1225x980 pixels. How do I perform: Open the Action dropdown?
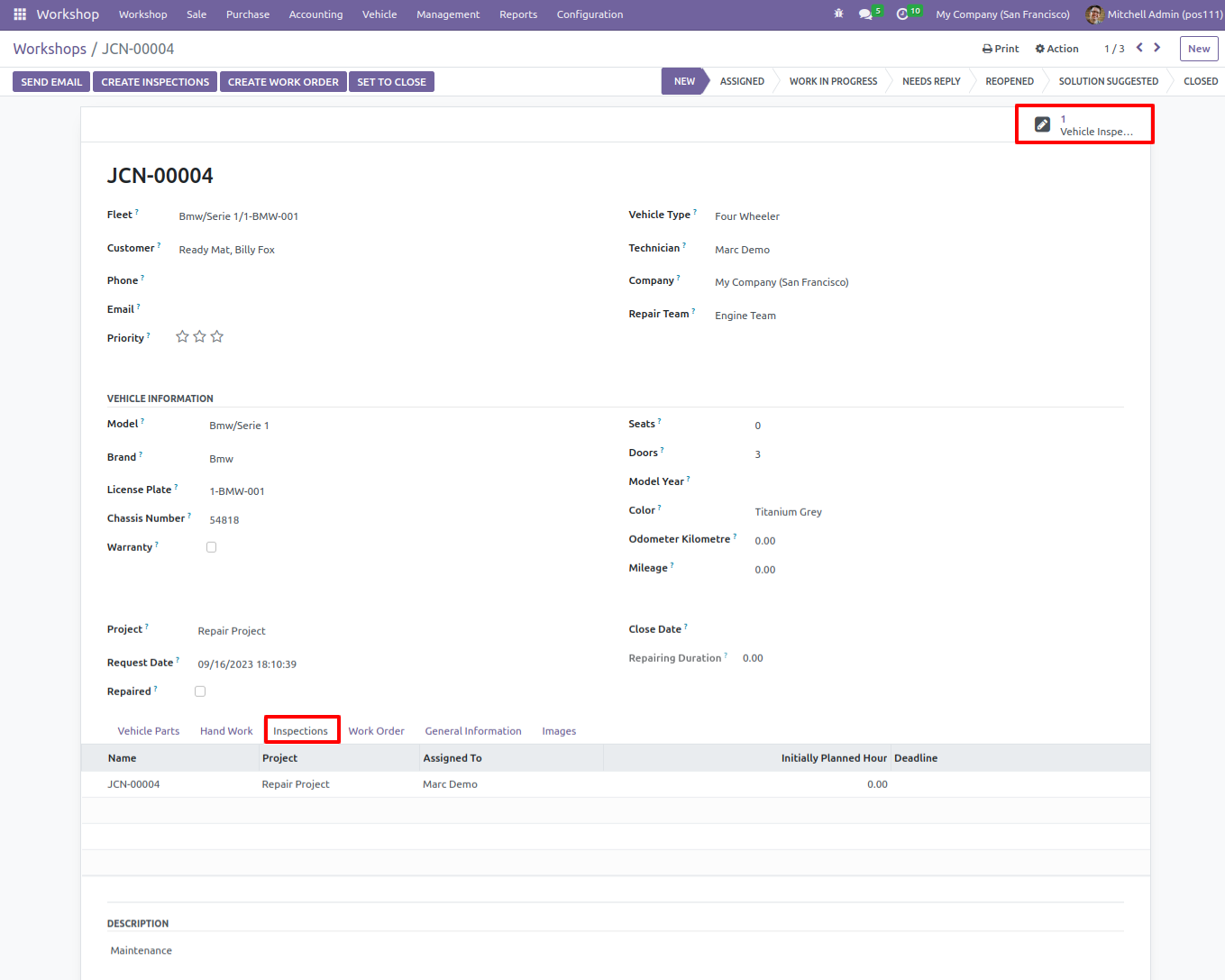click(1056, 49)
